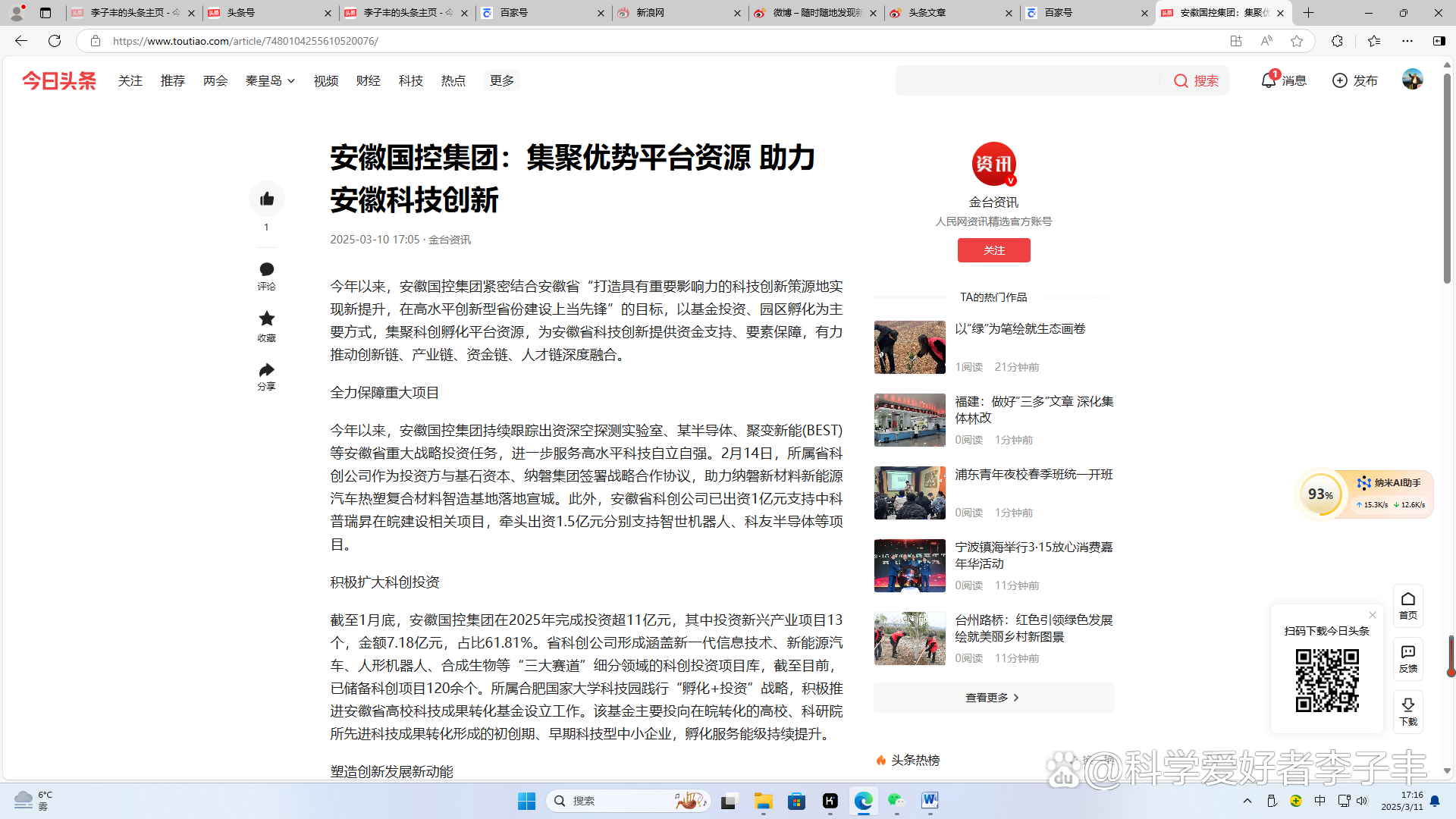Click the 首页 home icon on the right
The height and width of the screenshot is (819, 1456).
[x=1408, y=605]
